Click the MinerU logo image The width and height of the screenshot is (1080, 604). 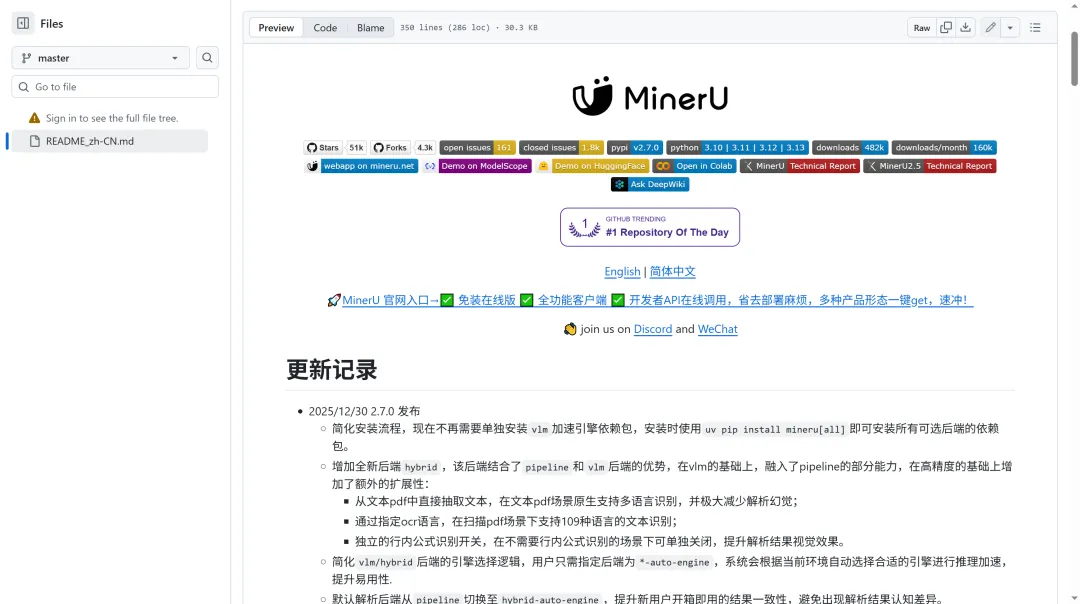pyautogui.click(x=650, y=96)
